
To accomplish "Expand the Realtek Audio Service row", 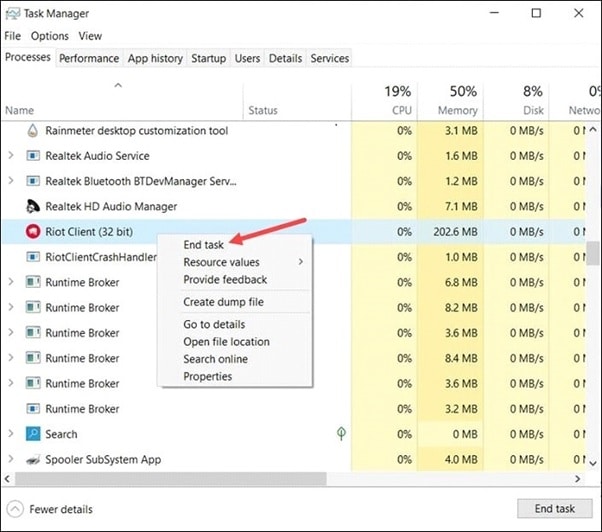I will [x=11, y=156].
